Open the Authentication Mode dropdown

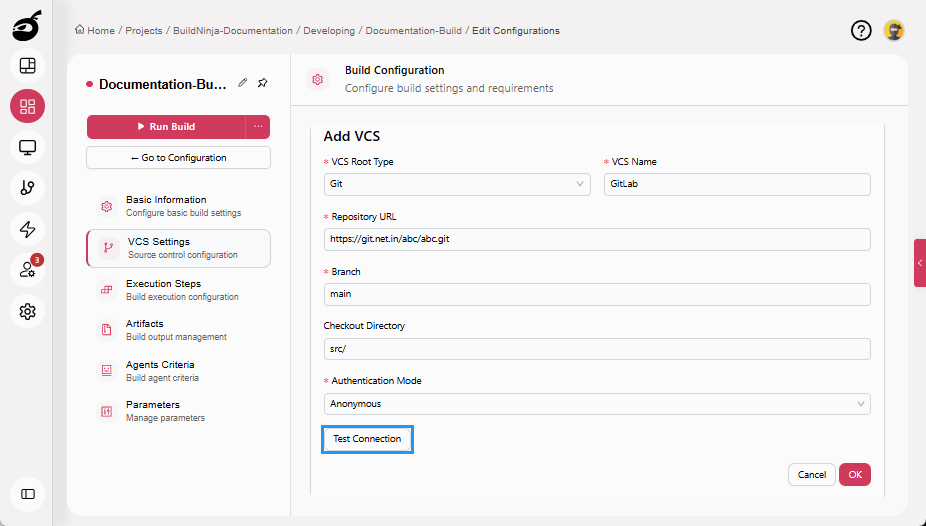pos(597,404)
